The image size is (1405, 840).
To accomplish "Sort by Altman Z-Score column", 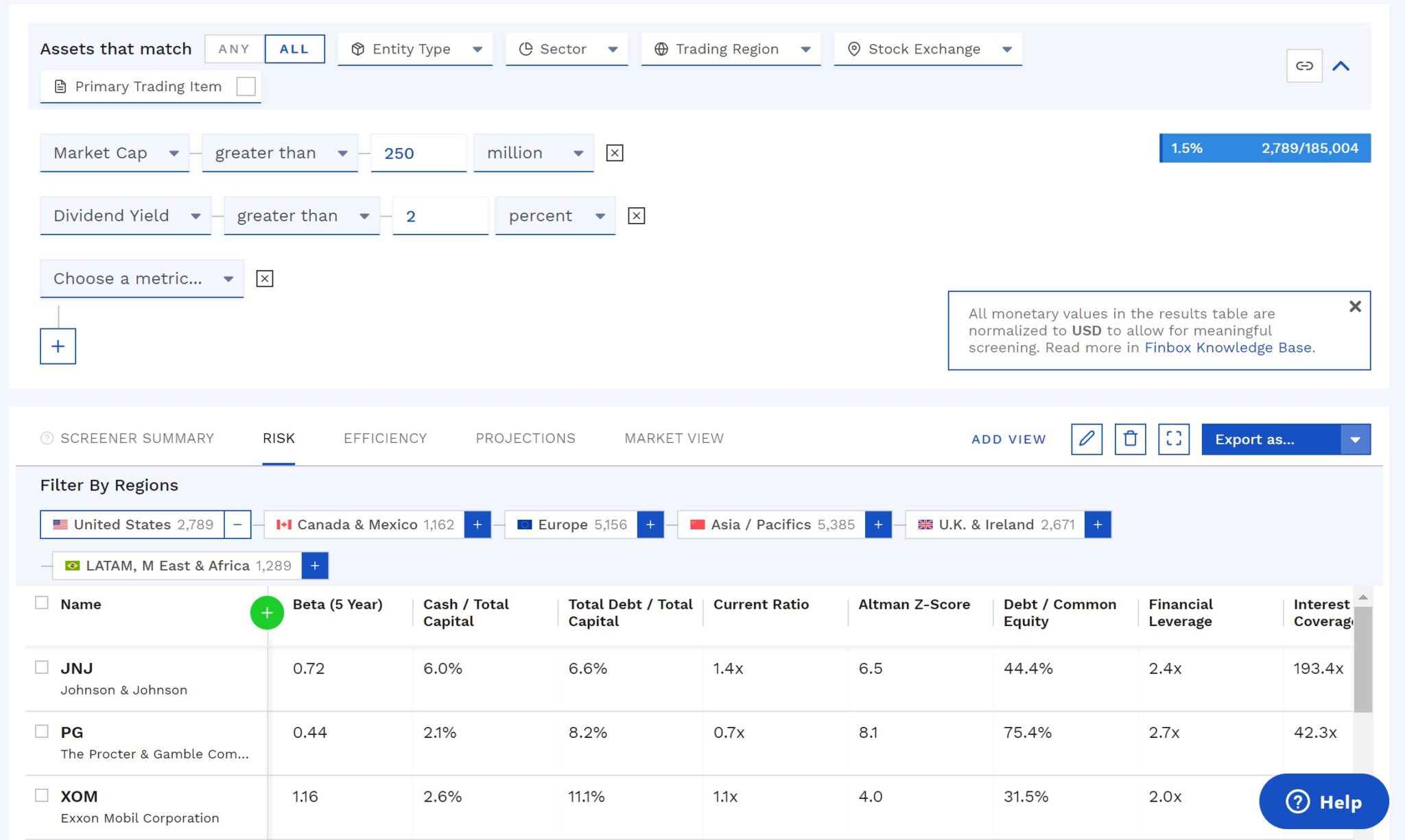I will coord(914,604).
